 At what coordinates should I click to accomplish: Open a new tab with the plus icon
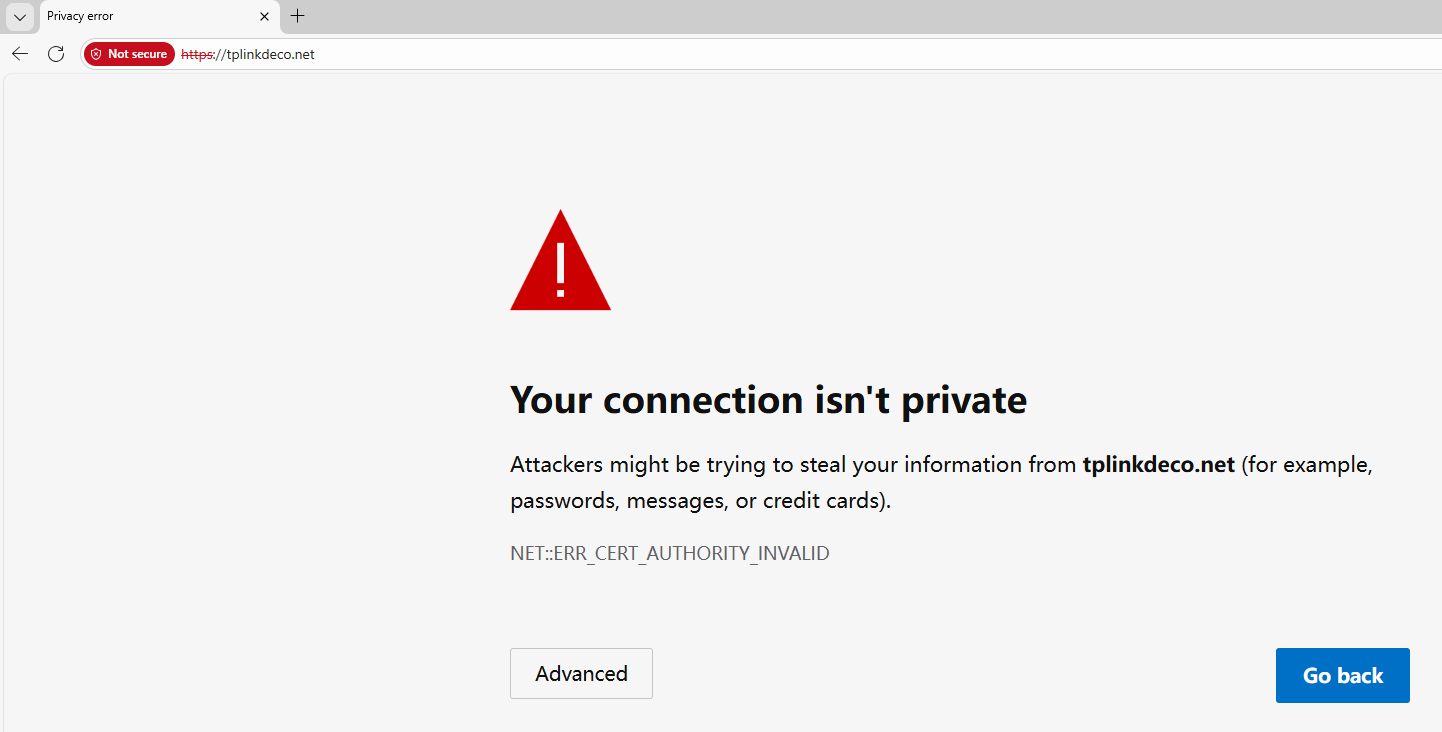[x=297, y=16]
